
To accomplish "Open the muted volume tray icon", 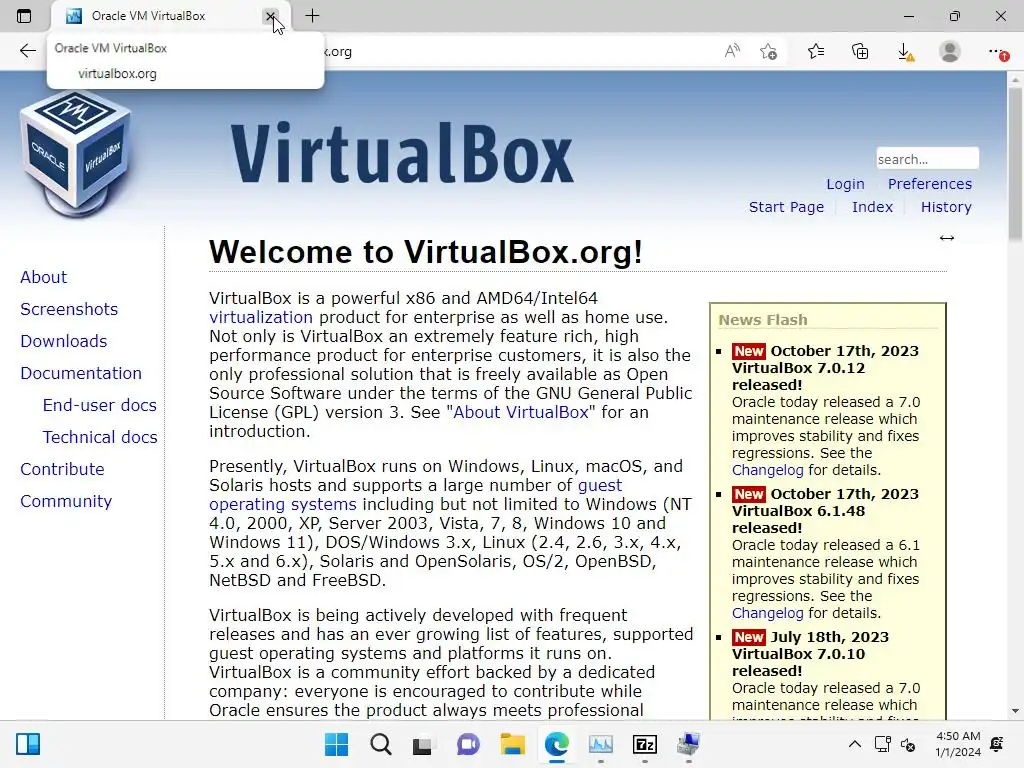I will [x=908, y=744].
